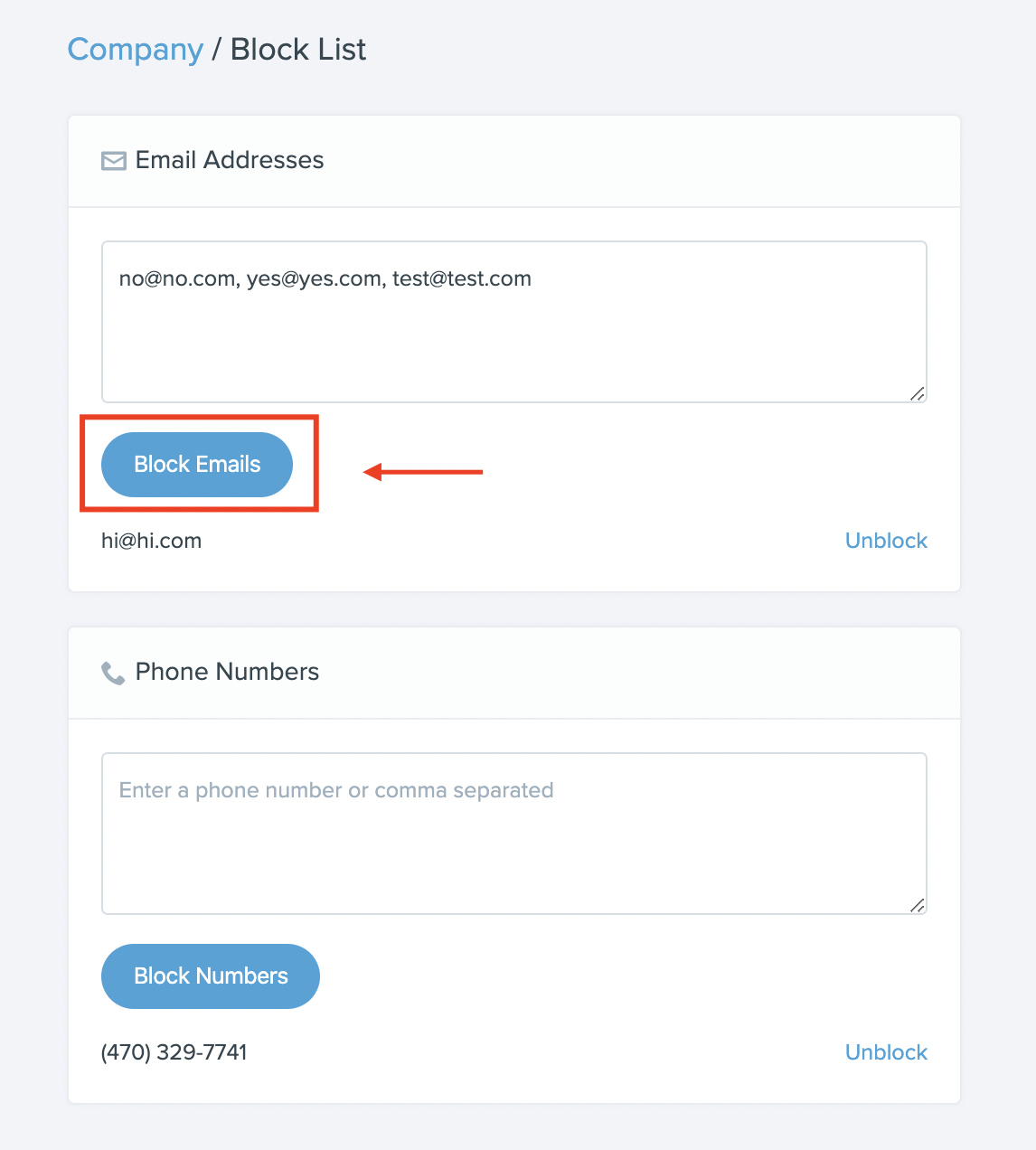Click the phone textarea resize handle
The image size is (1036, 1150).
917,905
